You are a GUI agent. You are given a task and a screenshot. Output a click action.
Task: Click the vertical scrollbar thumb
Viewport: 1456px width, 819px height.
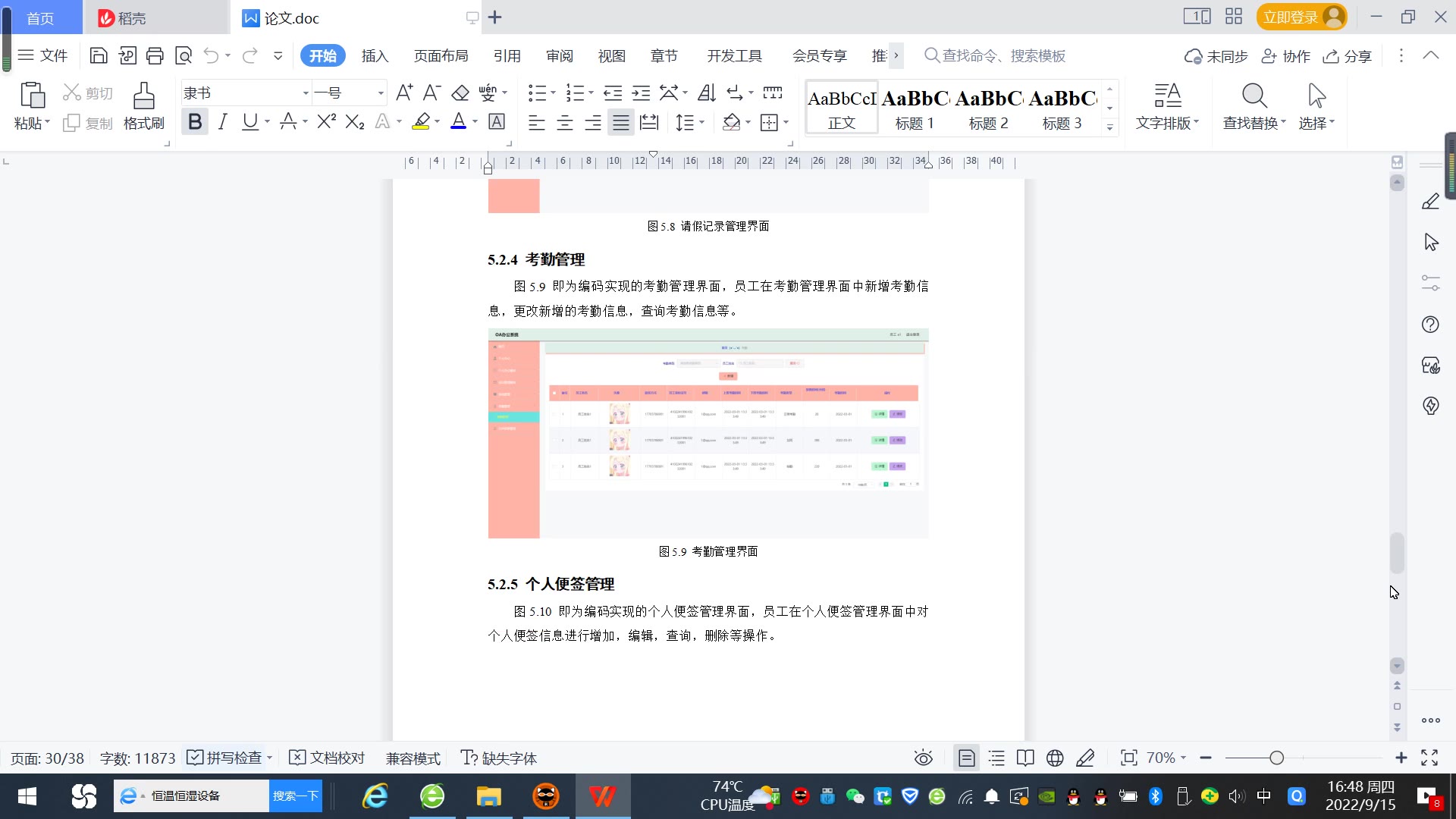(x=1397, y=554)
